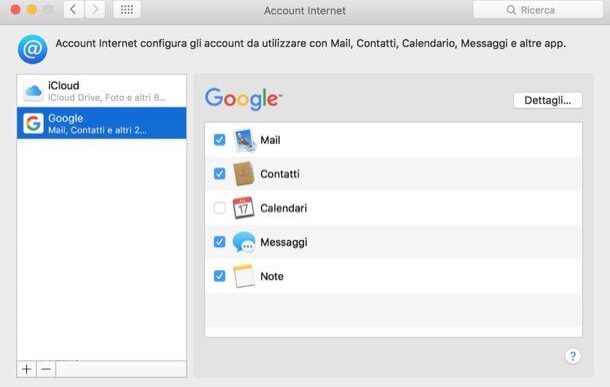Show all preferences grid button

pyautogui.click(x=127, y=10)
